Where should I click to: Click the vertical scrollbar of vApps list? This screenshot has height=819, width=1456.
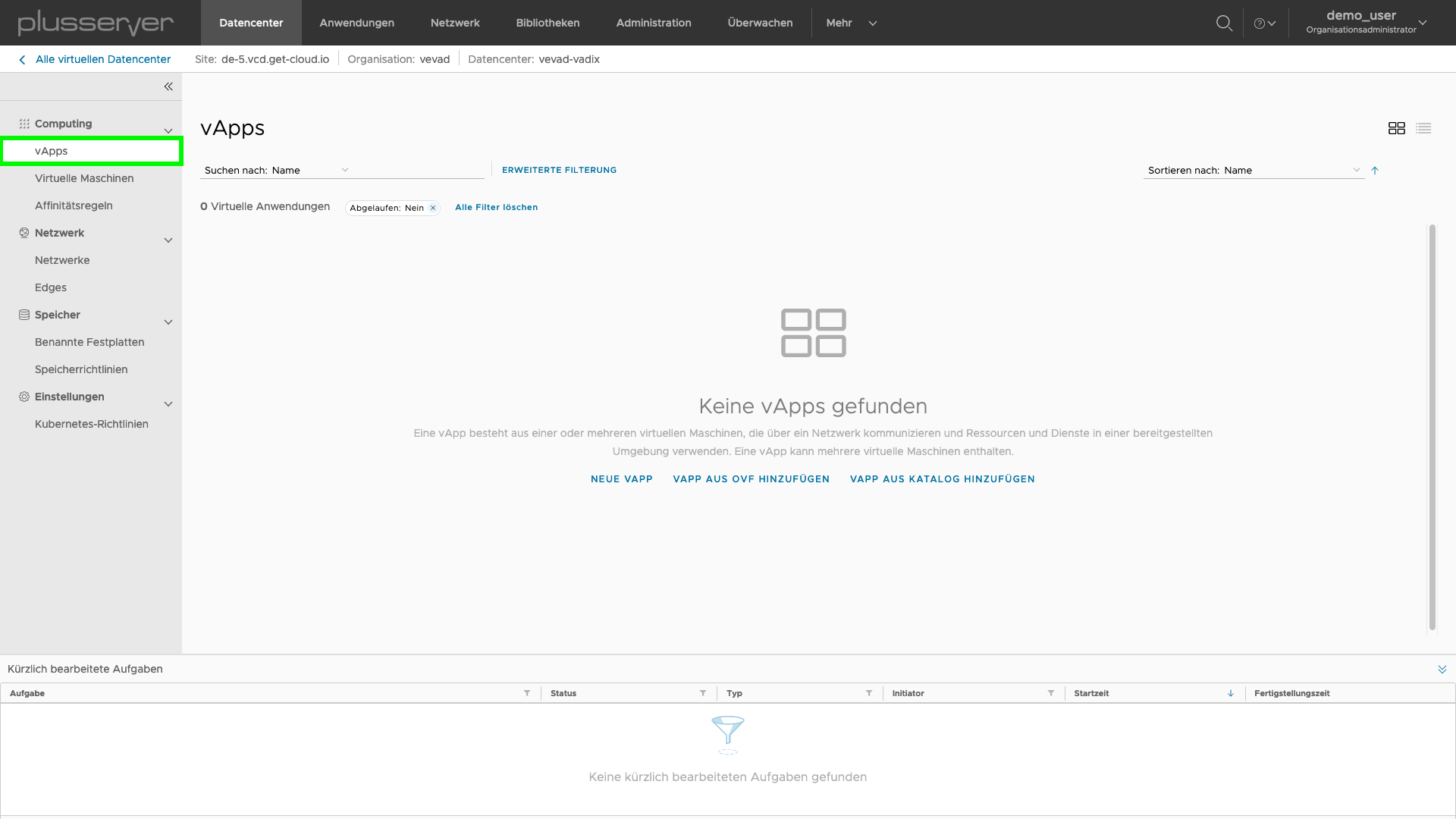coord(1432,427)
